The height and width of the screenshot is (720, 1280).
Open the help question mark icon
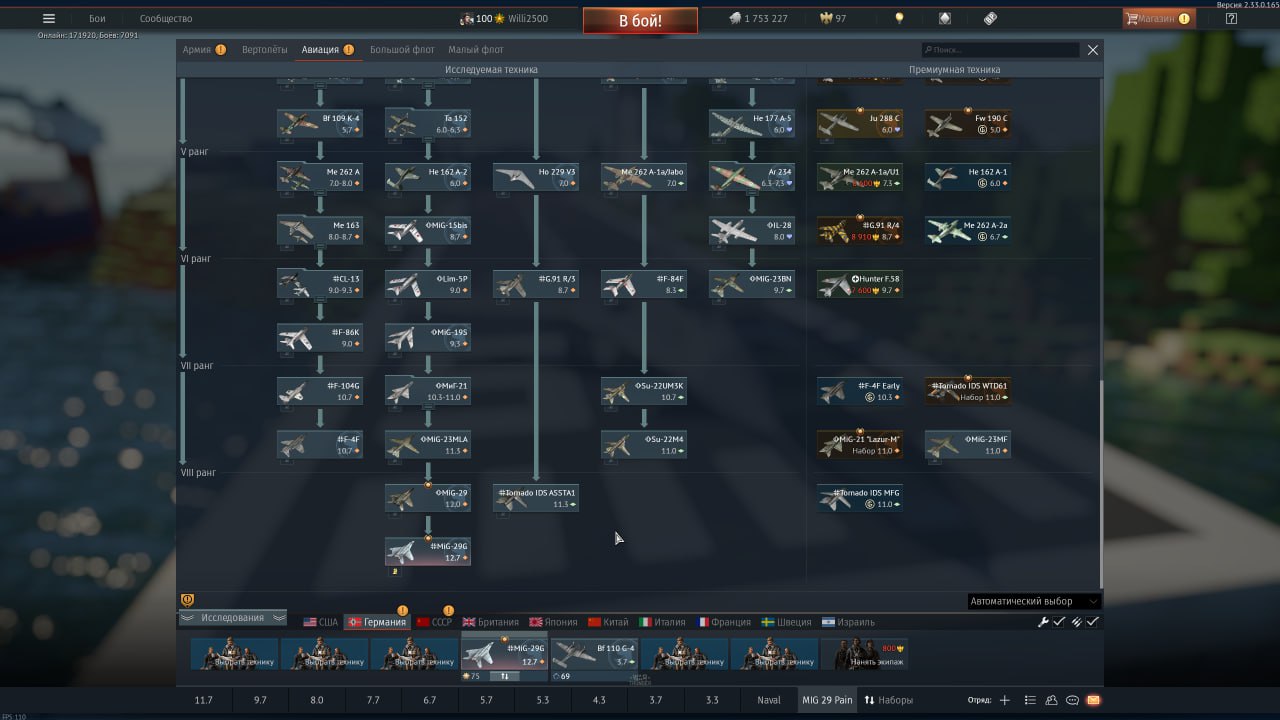pos(1231,18)
